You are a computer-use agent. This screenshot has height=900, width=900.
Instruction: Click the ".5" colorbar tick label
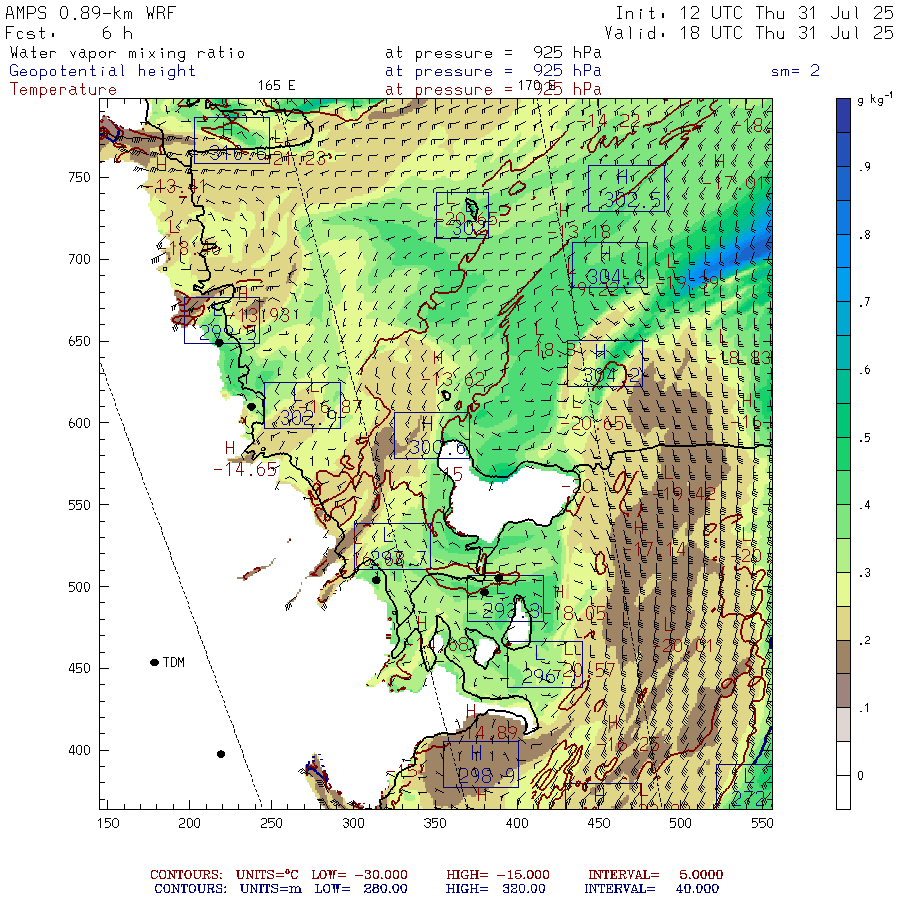[864, 438]
